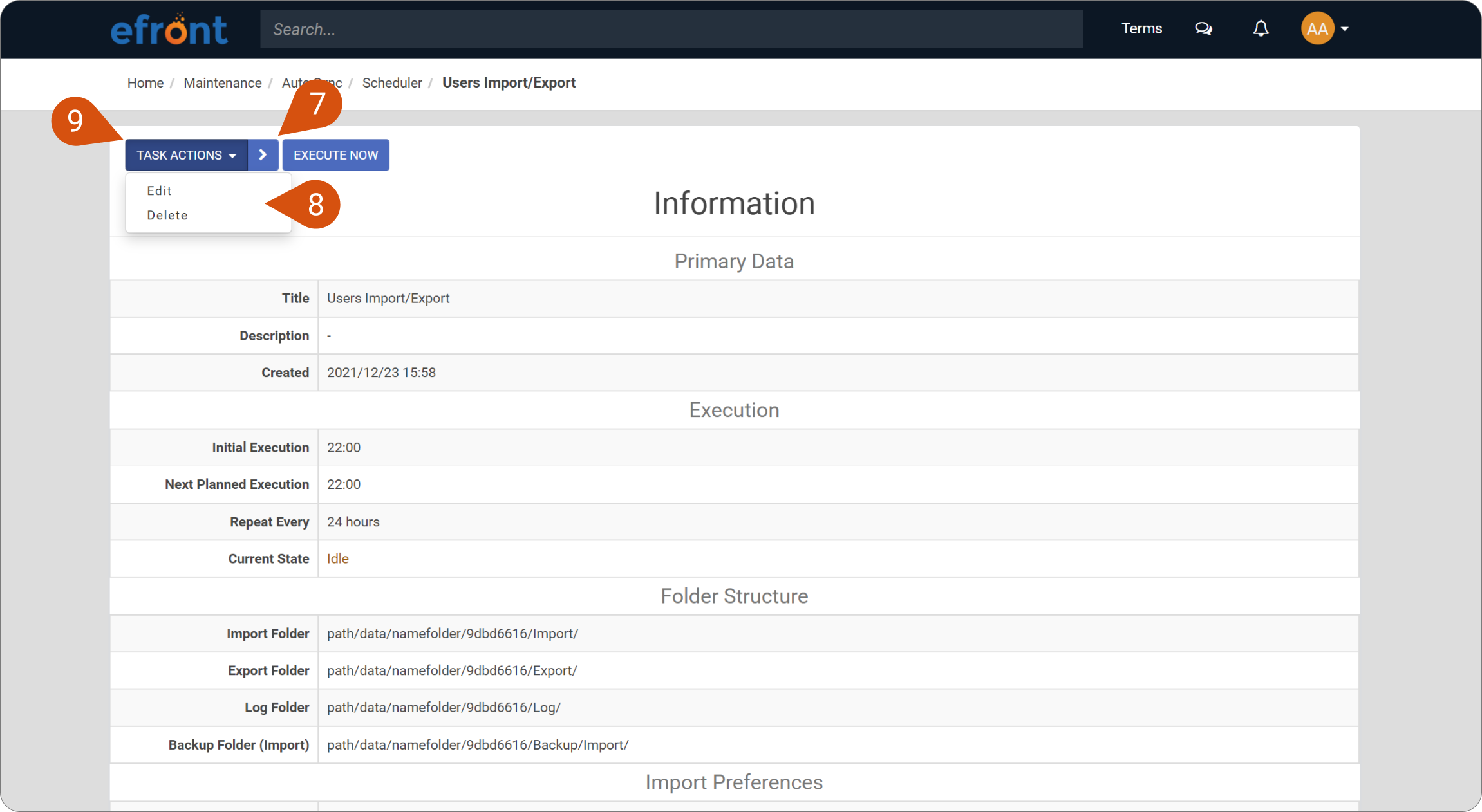This screenshot has width=1482, height=812.
Task: Open the messages chat icon
Action: coord(1203,29)
